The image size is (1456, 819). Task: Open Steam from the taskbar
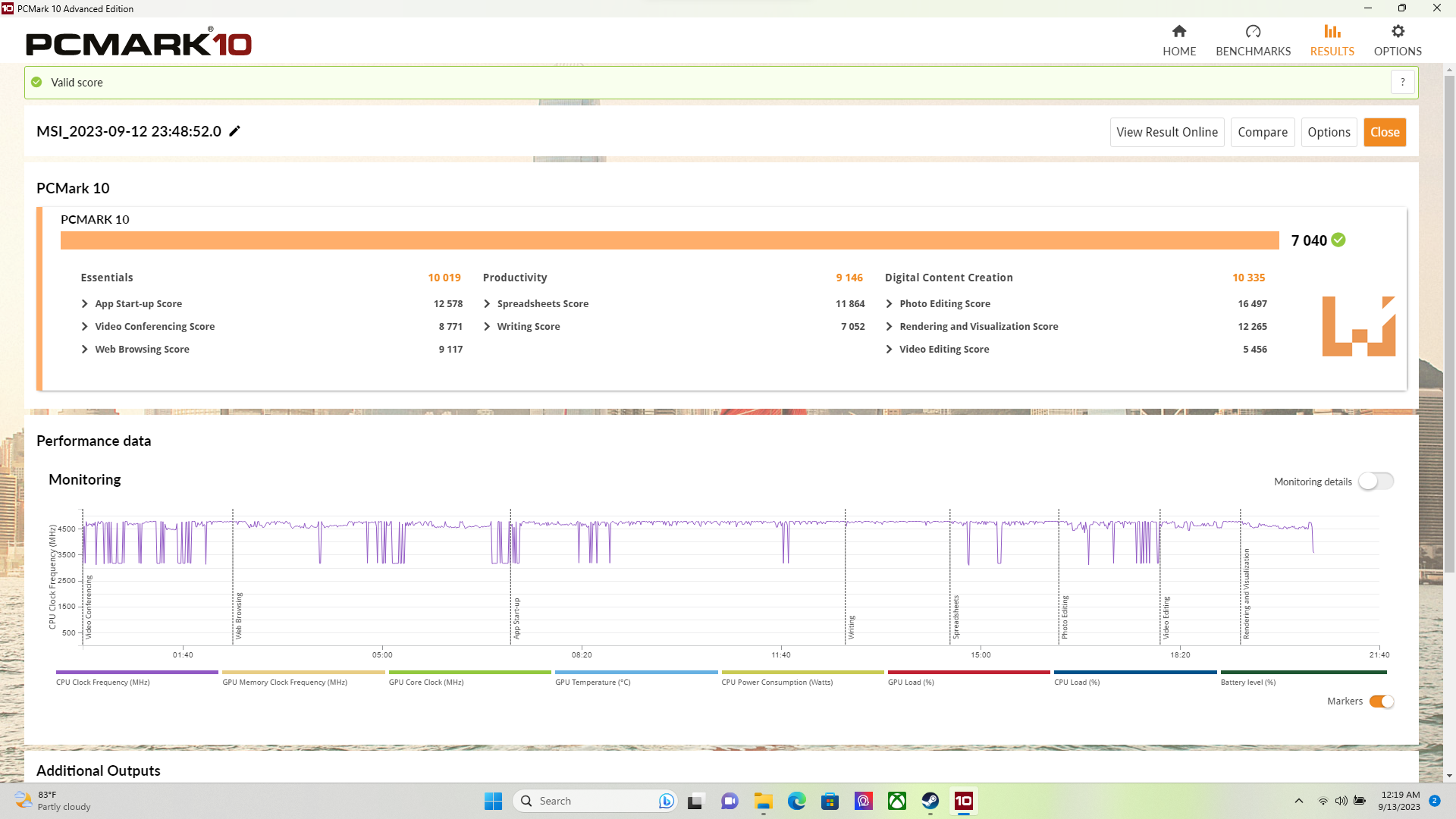930,801
